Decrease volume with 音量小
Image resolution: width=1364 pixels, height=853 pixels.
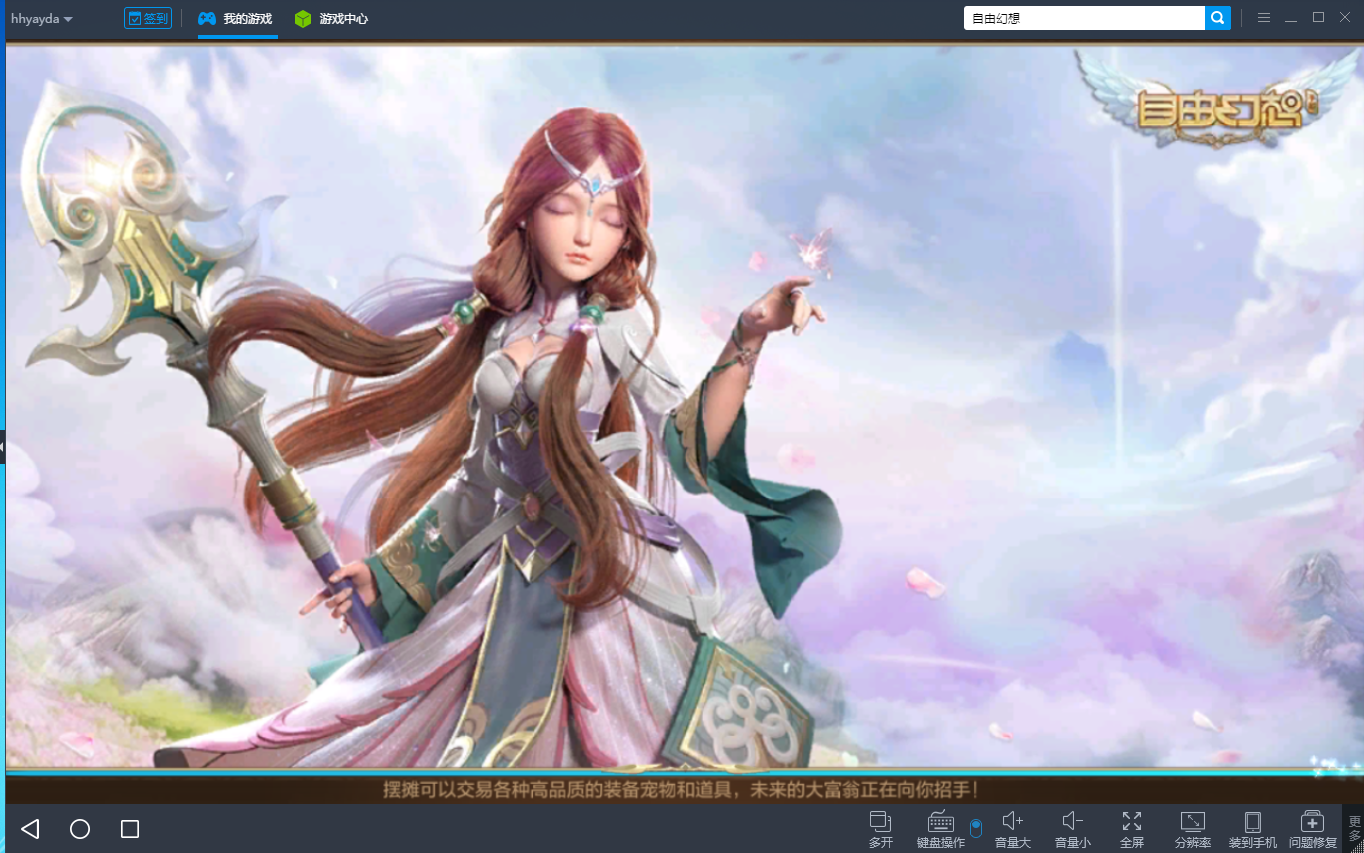tap(1073, 829)
